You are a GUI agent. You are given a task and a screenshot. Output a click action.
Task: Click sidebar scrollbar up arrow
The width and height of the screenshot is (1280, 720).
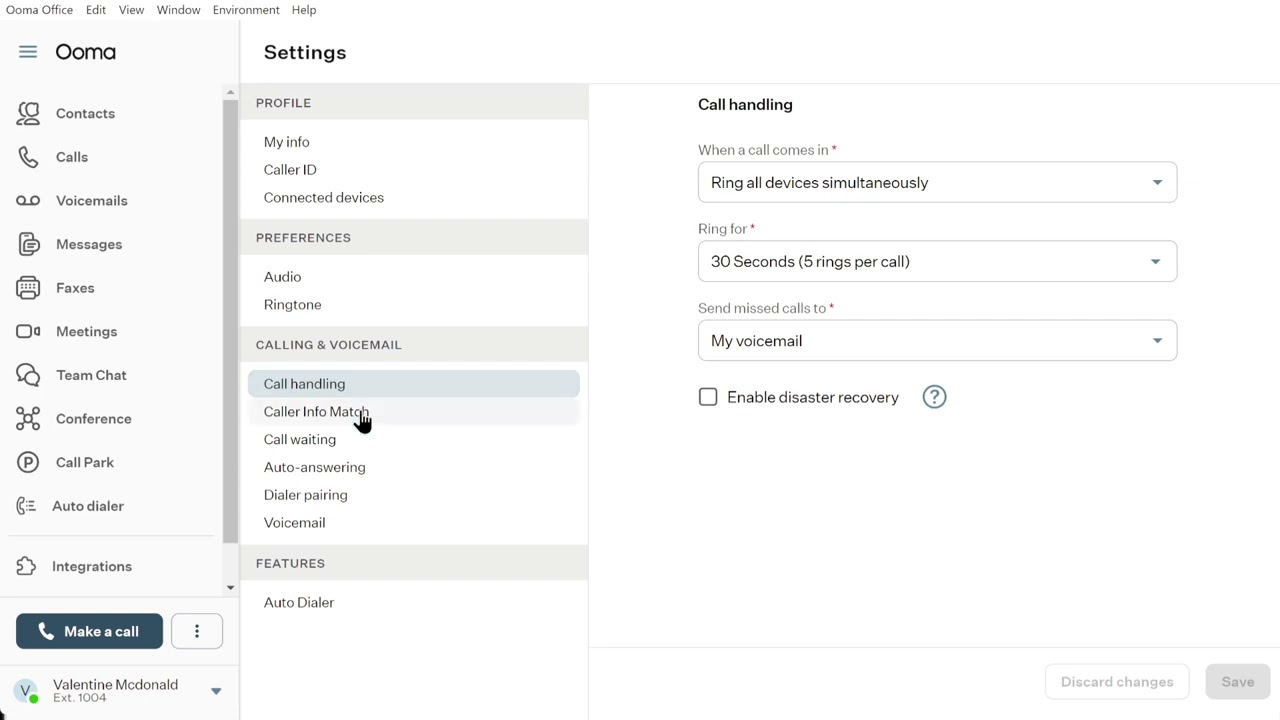pos(230,92)
